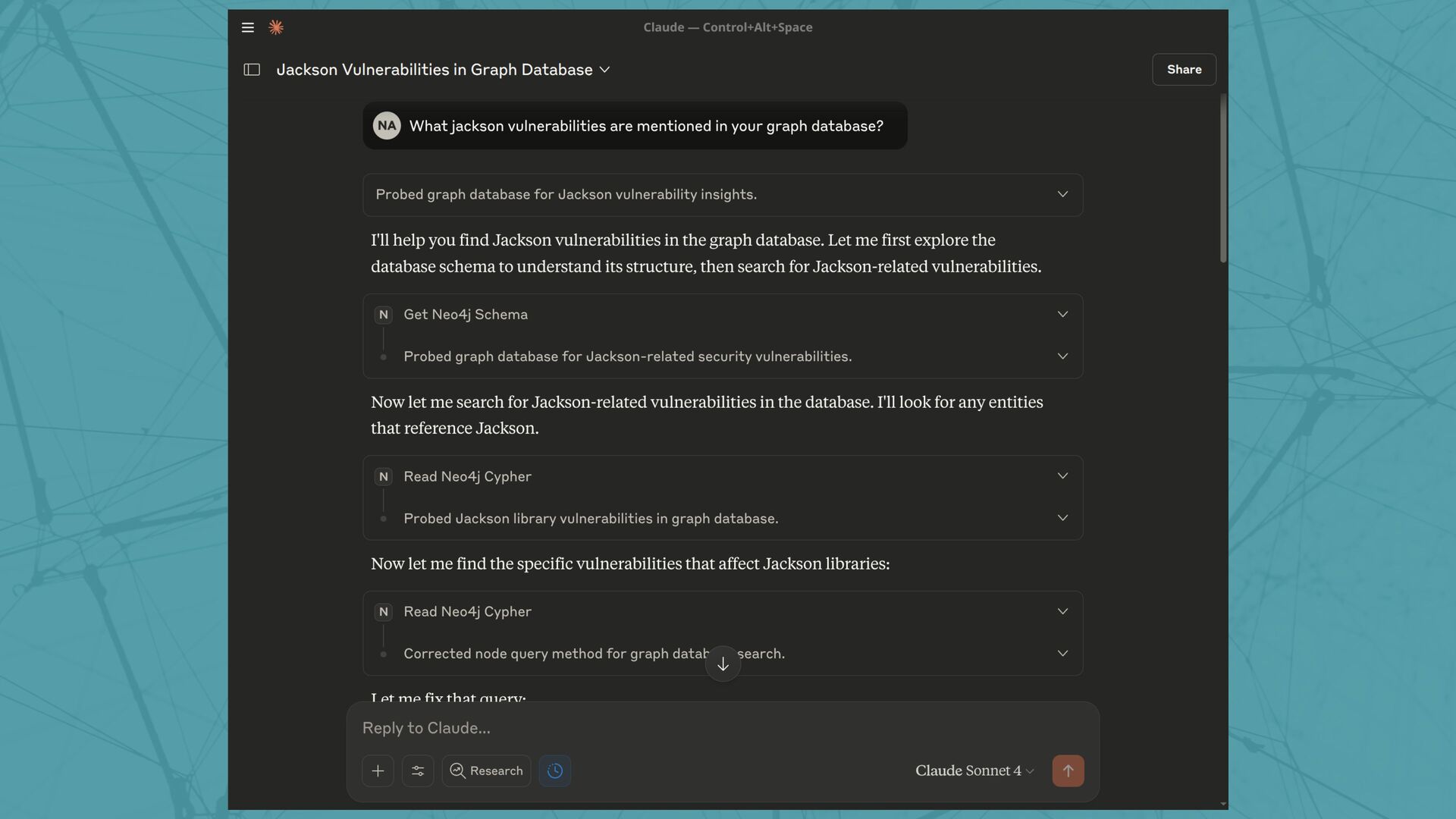The width and height of the screenshot is (1456, 819).
Task: Click the Share button
Action: coord(1184,70)
